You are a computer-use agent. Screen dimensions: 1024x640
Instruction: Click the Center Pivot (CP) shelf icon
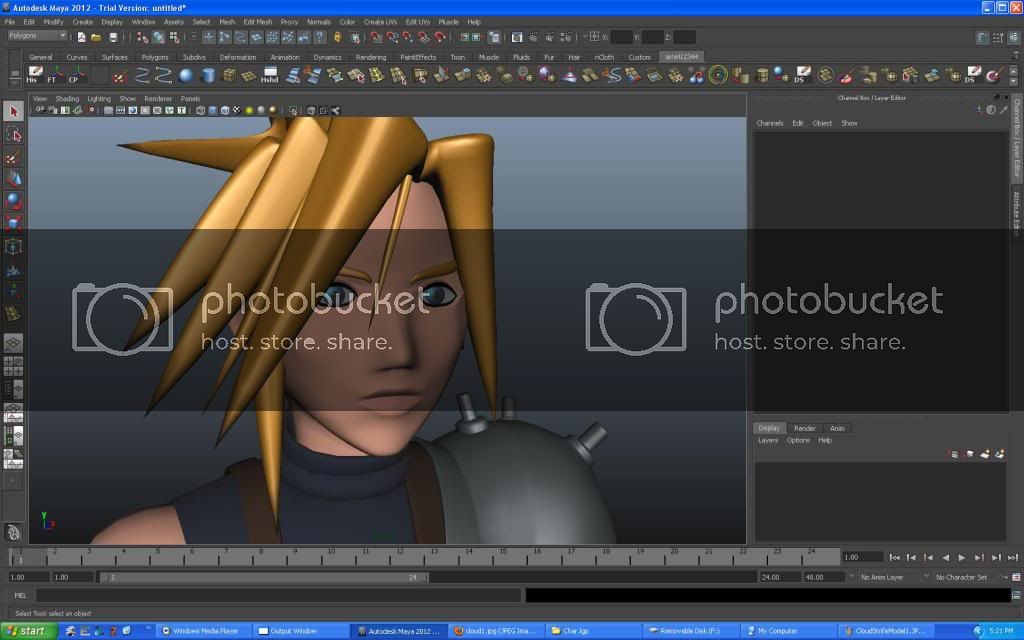[74, 76]
